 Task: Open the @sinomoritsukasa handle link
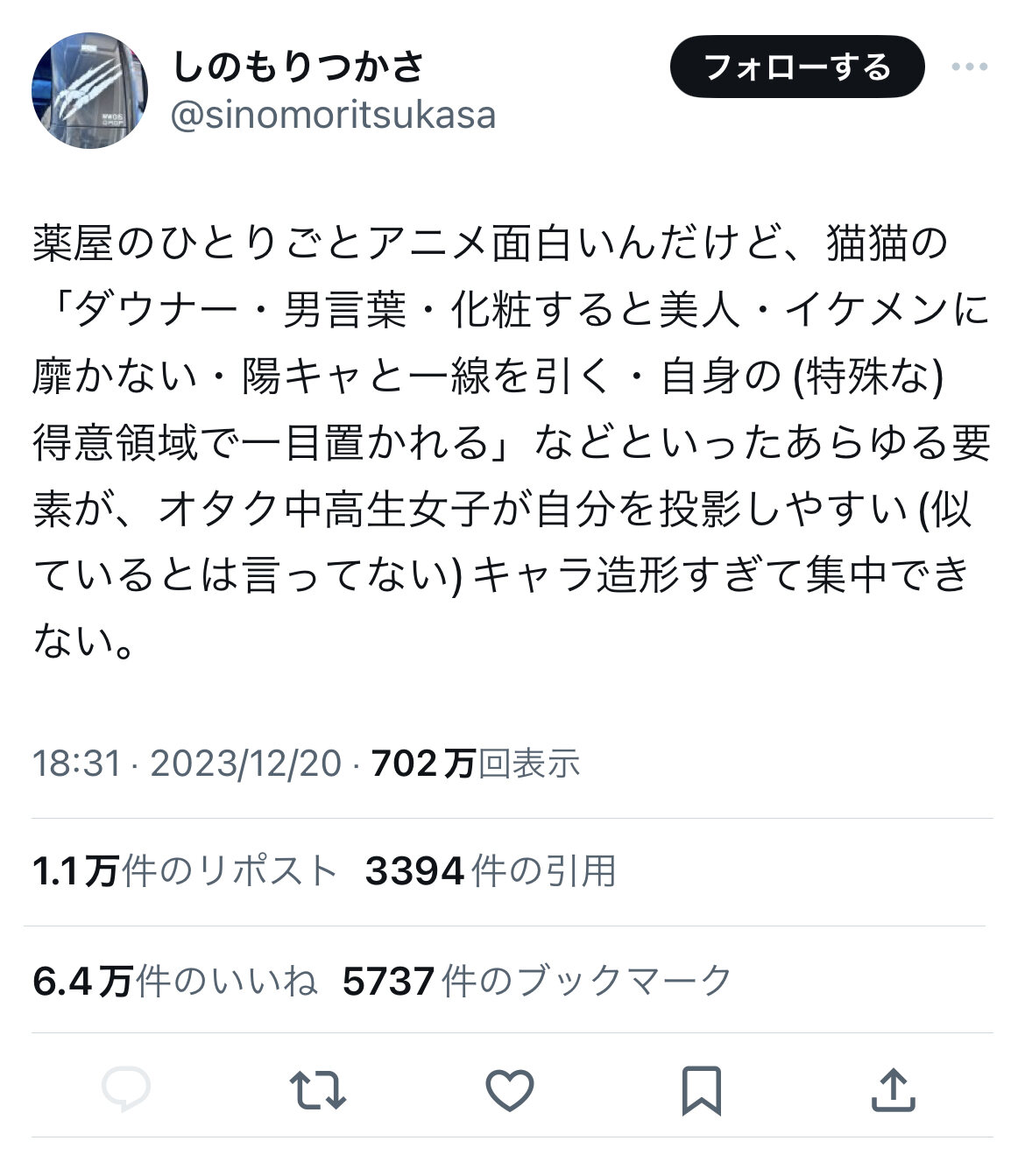[333, 115]
